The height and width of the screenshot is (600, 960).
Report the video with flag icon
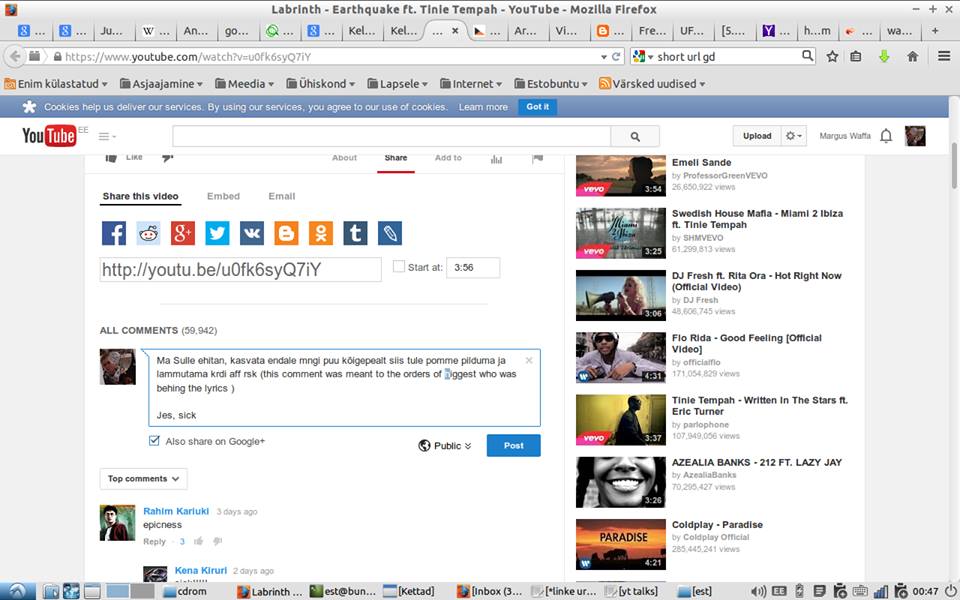538,159
